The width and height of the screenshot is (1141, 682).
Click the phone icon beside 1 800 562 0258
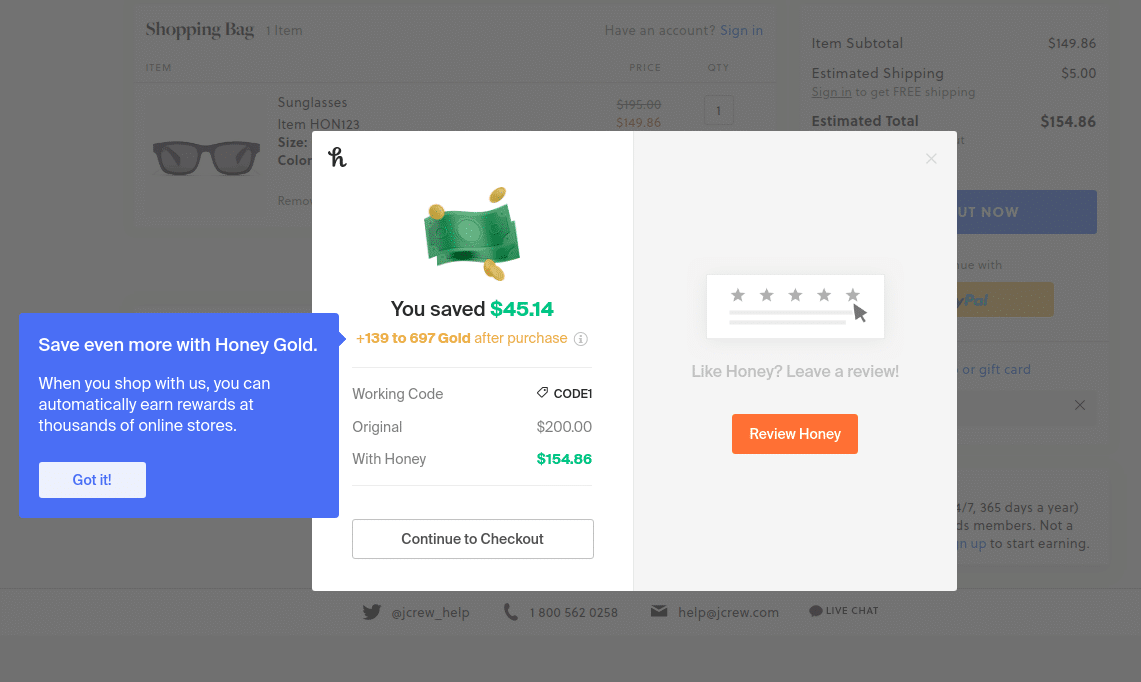pyautogui.click(x=511, y=612)
